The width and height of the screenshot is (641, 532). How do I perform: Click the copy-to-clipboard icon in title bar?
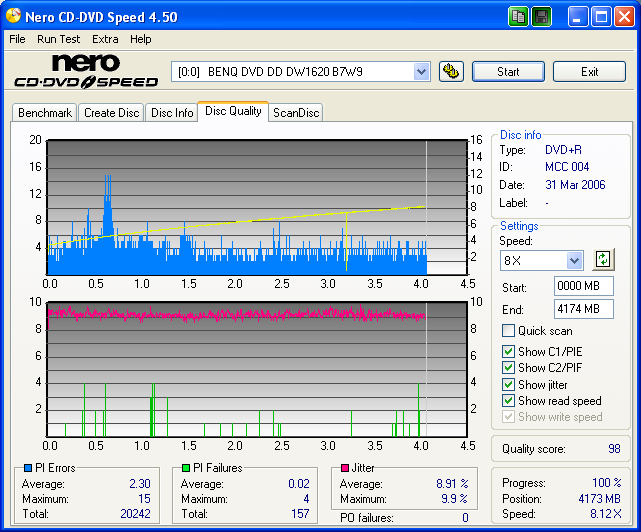click(x=518, y=17)
